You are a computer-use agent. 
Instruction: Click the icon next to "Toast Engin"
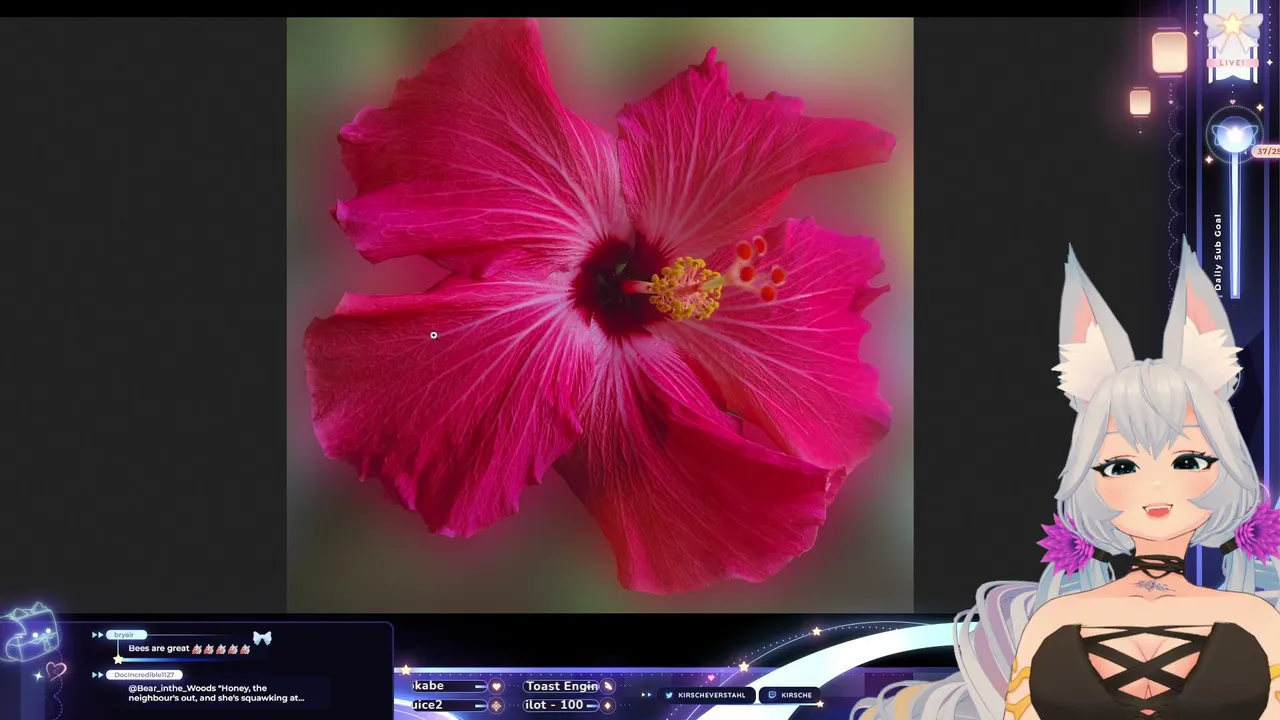(x=607, y=686)
